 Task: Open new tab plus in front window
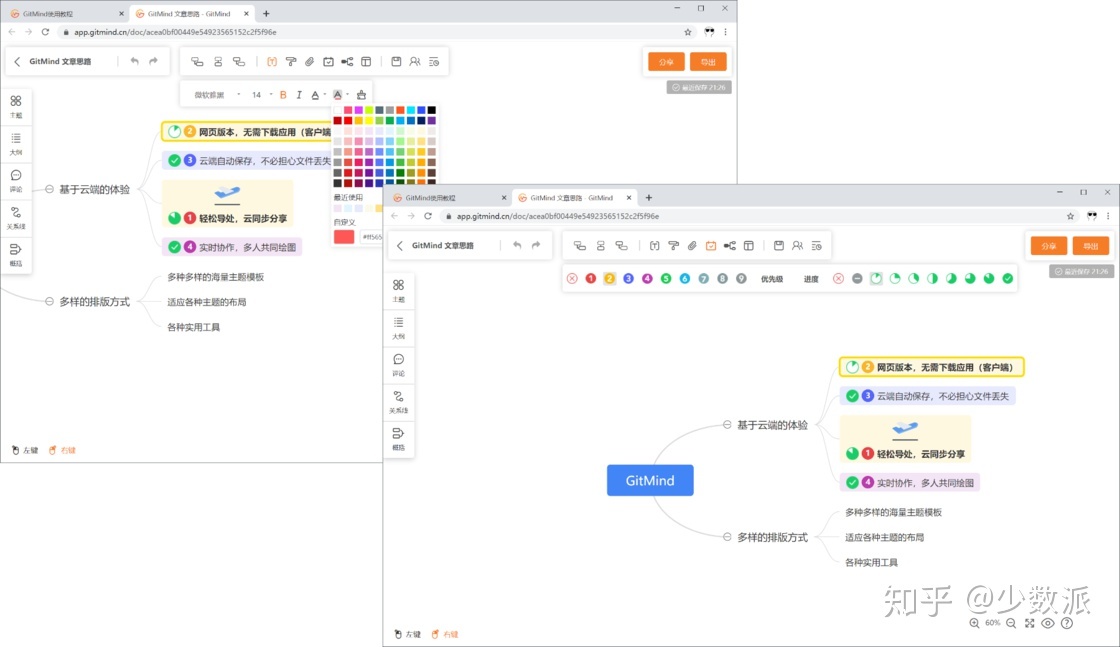click(649, 198)
